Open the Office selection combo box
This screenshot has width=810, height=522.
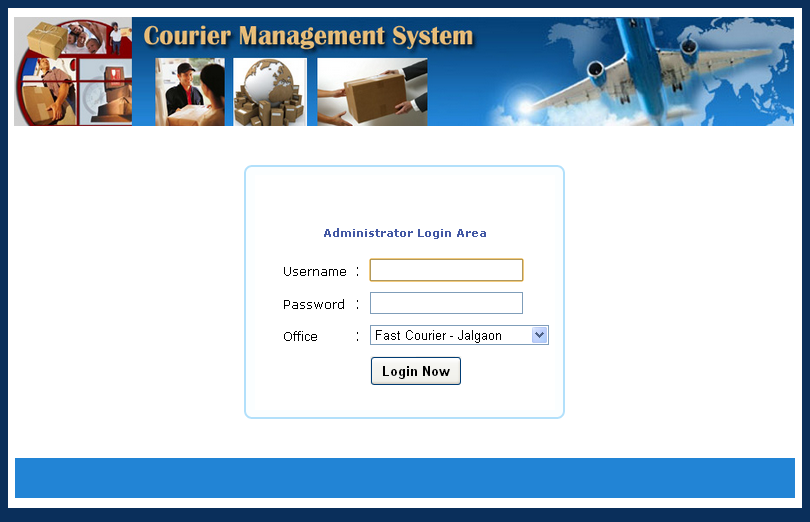click(x=450, y=336)
